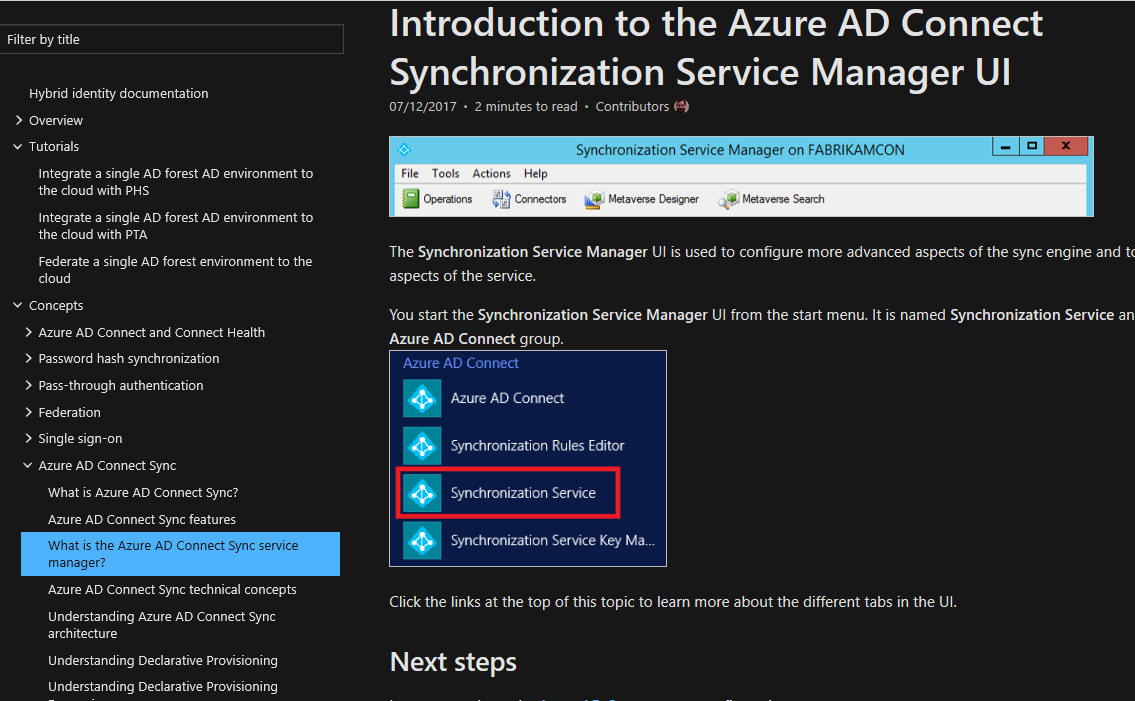Click the highlighted Synchronization Service icon
The height and width of the screenshot is (701, 1135).
click(x=422, y=493)
